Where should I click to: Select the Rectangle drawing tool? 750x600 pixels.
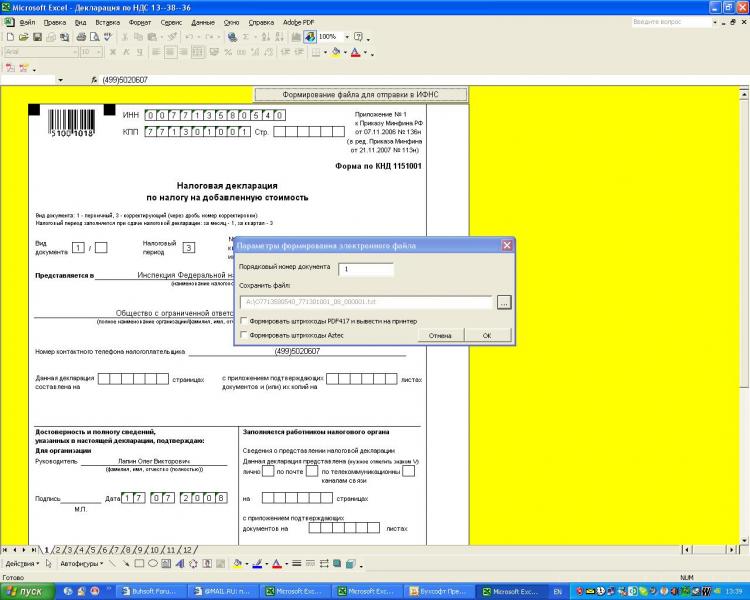click(x=139, y=563)
